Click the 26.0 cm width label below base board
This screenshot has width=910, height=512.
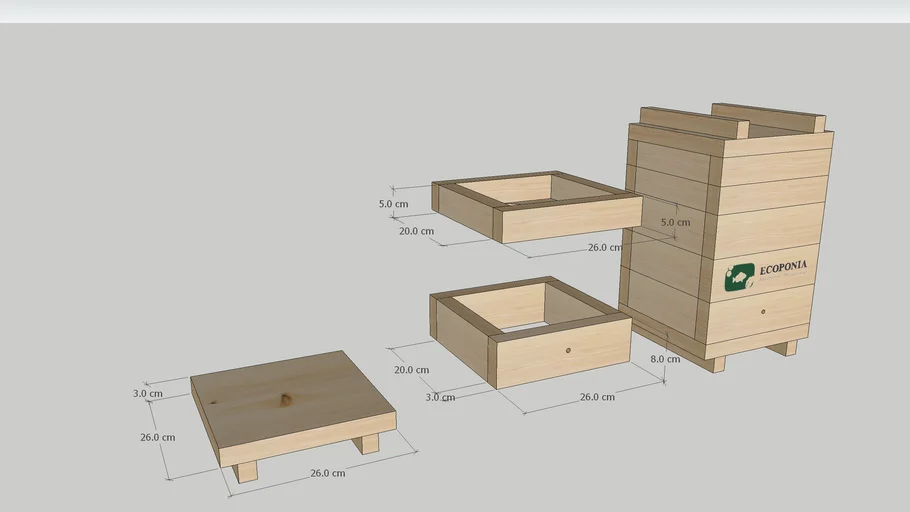(x=327, y=473)
